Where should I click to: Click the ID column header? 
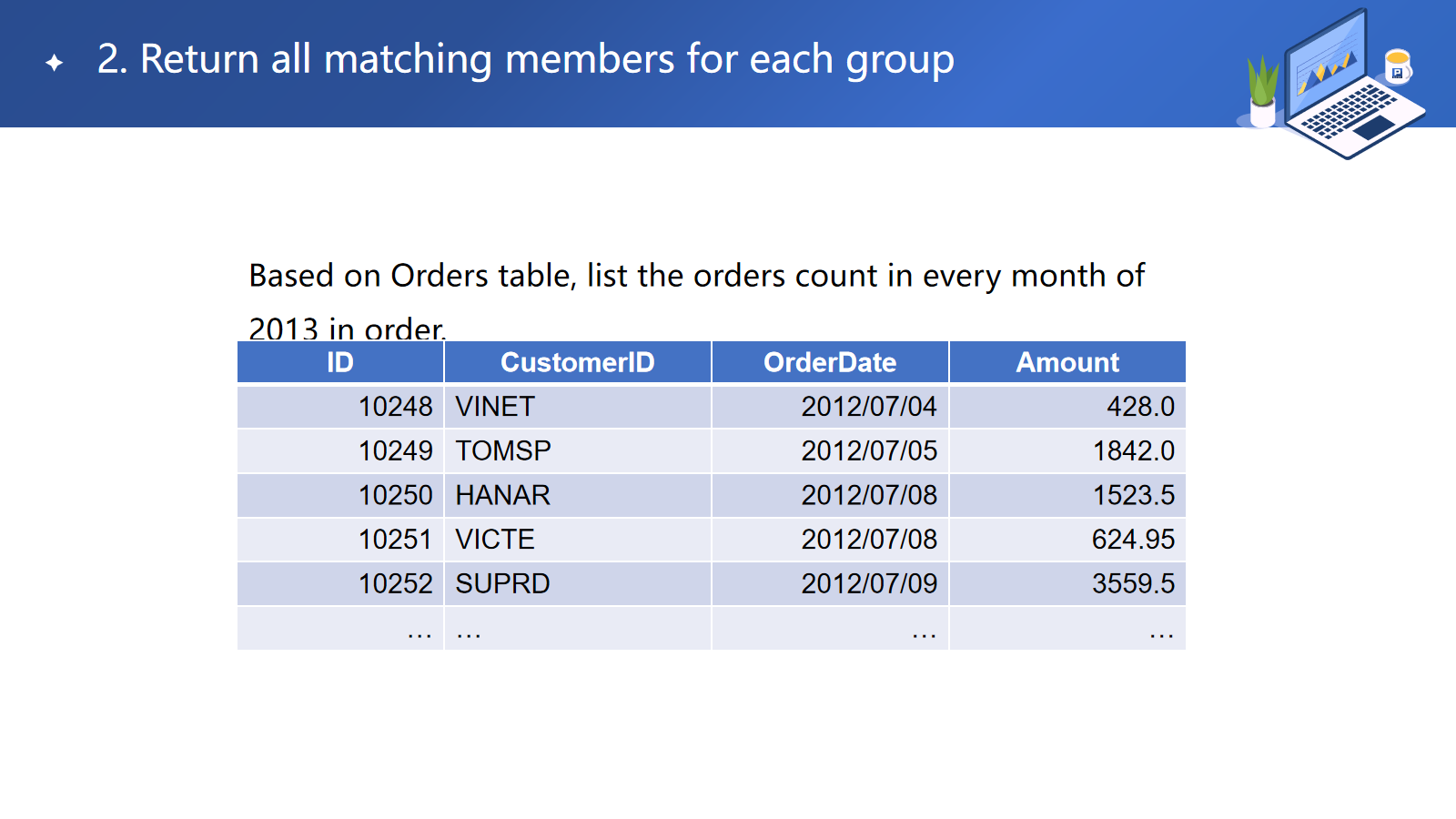point(339,362)
